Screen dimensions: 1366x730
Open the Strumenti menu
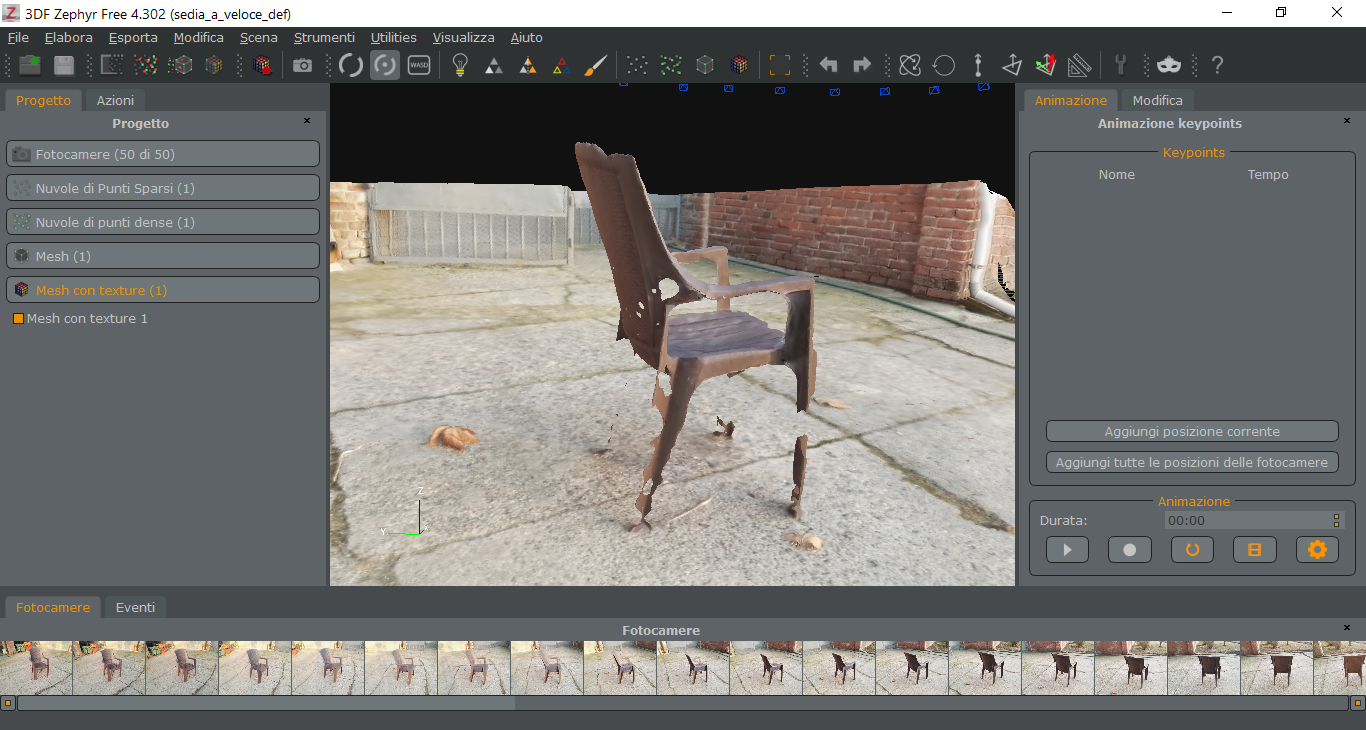(x=324, y=37)
